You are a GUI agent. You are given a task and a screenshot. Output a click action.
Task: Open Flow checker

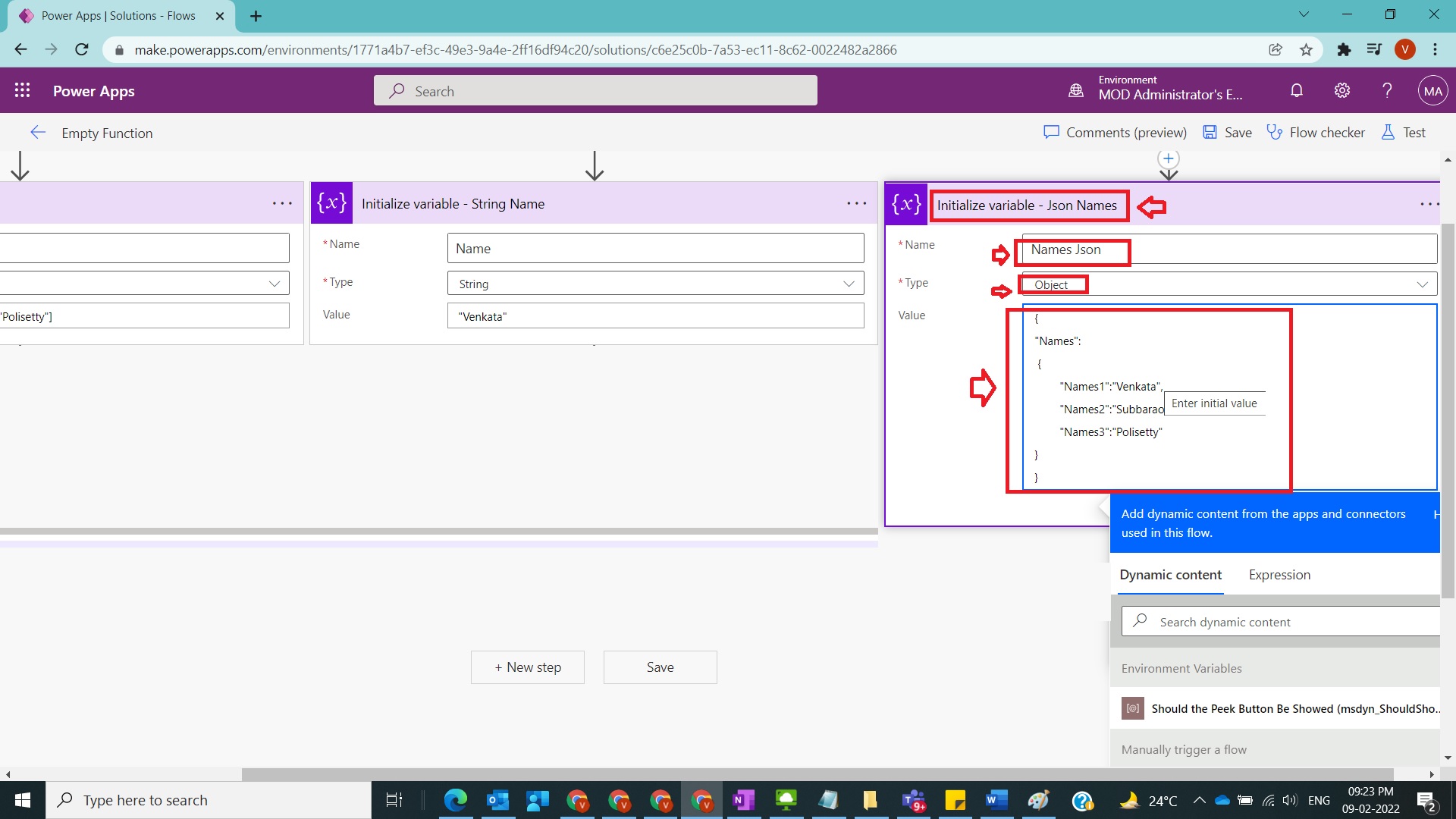(1316, 133)
